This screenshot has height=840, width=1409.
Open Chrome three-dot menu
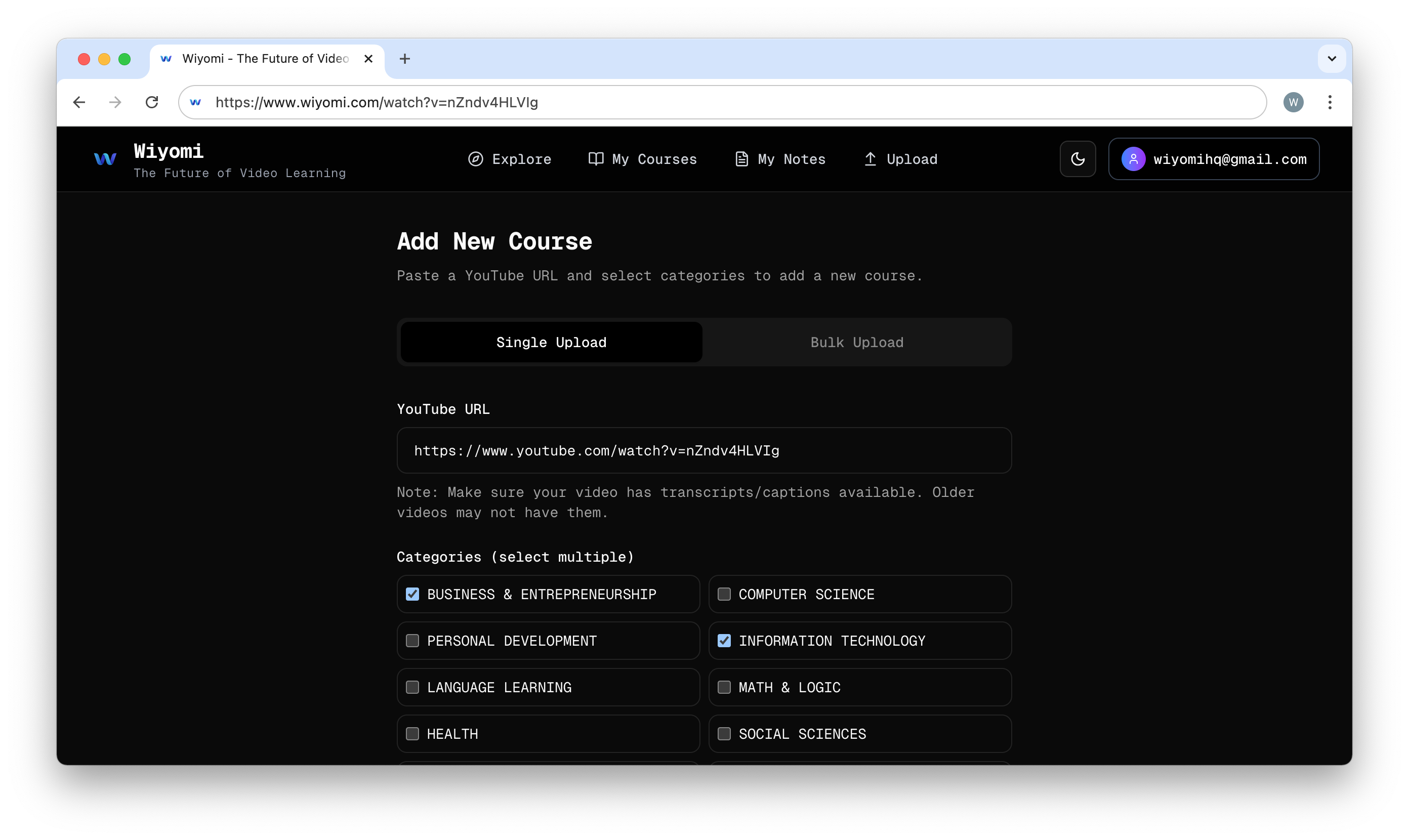pos(1330,102)
